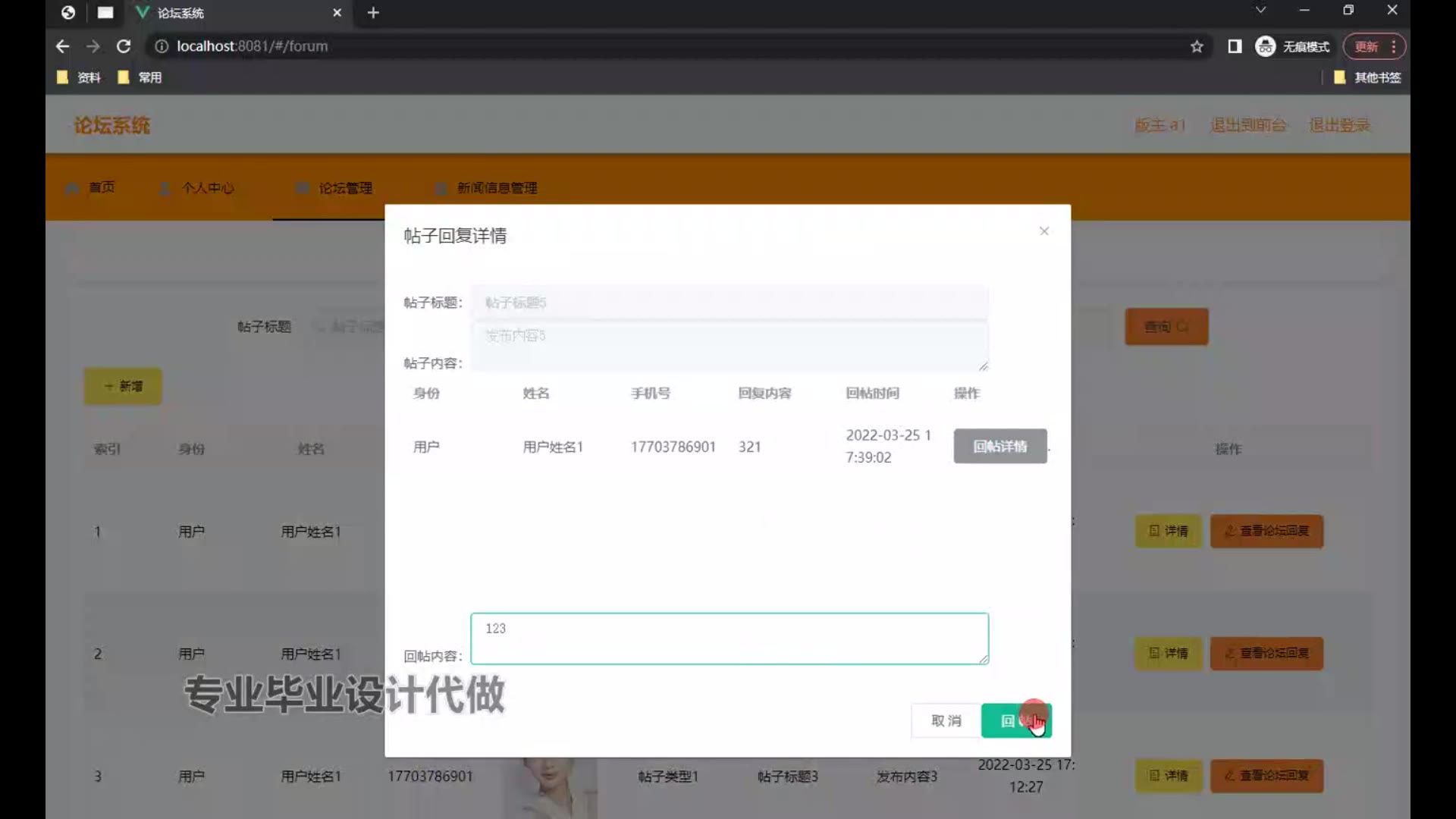The height and width of the screenshot is (819, 1456).
Task: Open a new browser tab with plus
Action: click(x=373, y=12)
